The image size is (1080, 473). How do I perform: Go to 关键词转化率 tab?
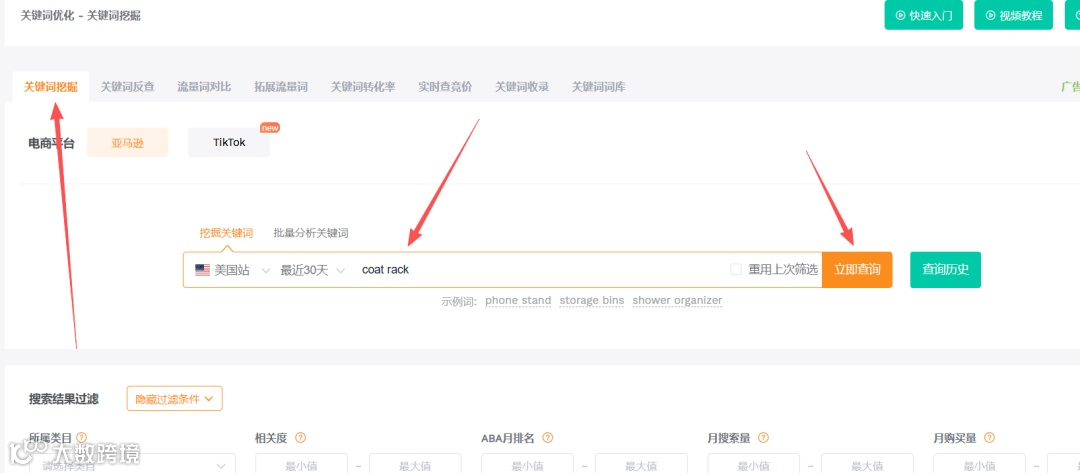click(363, 87)
